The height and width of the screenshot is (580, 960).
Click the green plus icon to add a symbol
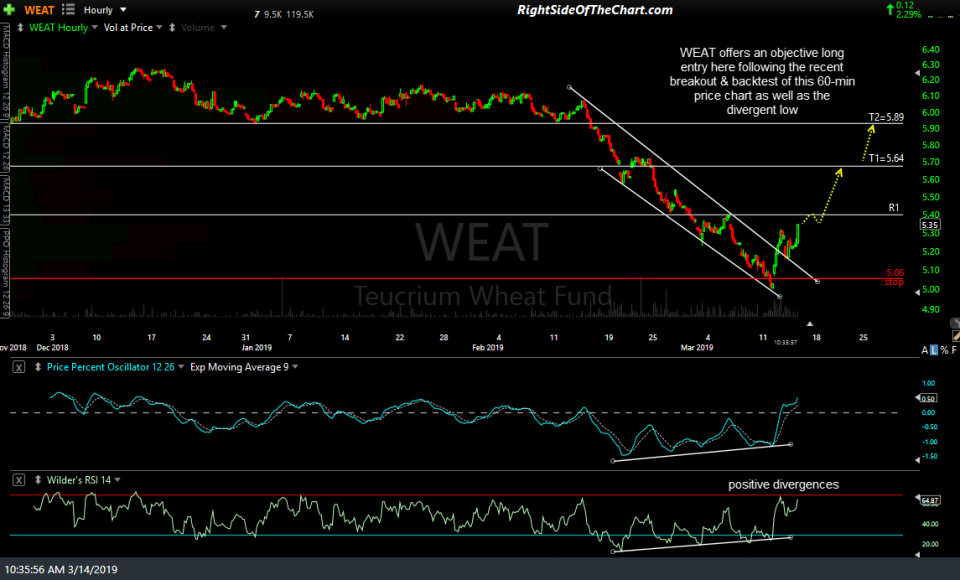coord(9,10)
